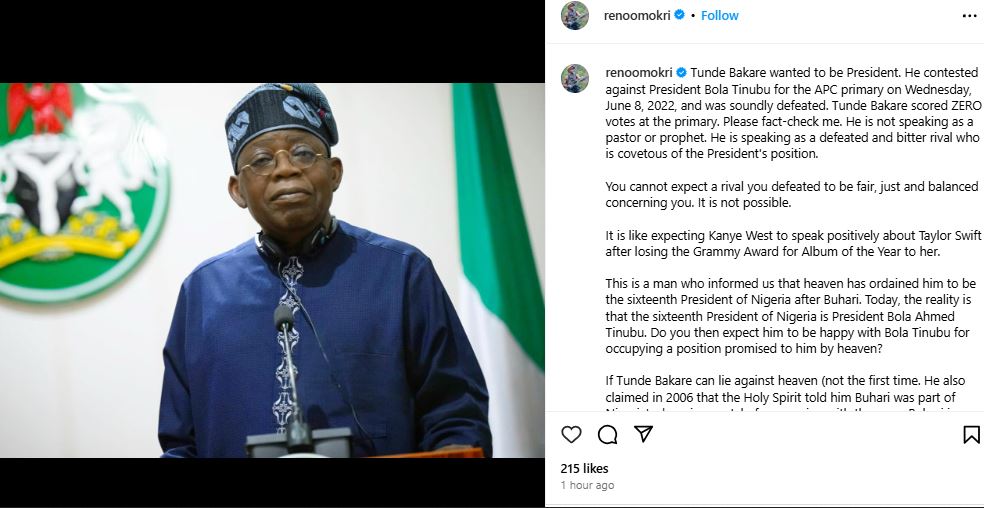Image resolution: width=984 pixels, height=508 pixels.
Task: Click the profile avatar beside the caption
Action: (x=575, y=79)
